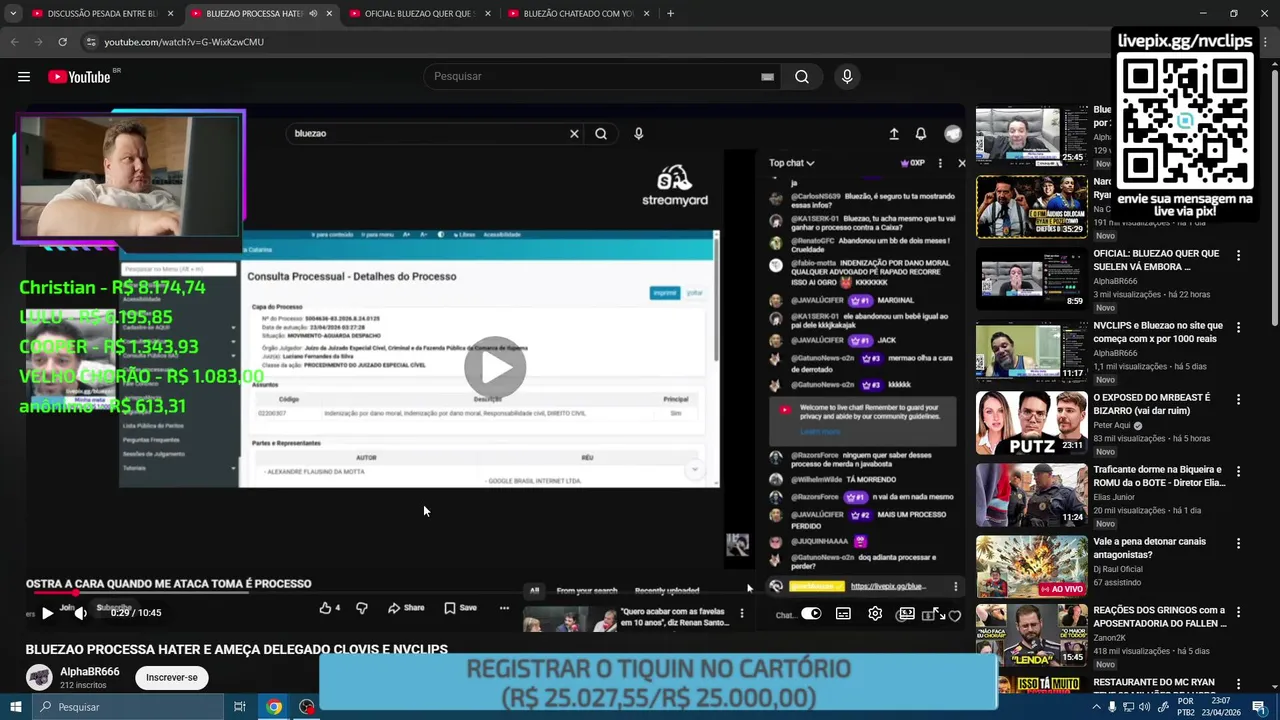
Task: Open the Chrome three-dot menu
Action: click(x=1267, y=42)
